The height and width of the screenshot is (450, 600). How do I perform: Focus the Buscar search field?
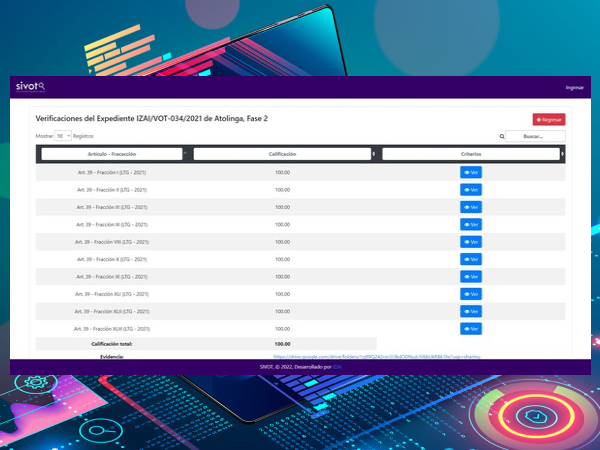point(536,136)
